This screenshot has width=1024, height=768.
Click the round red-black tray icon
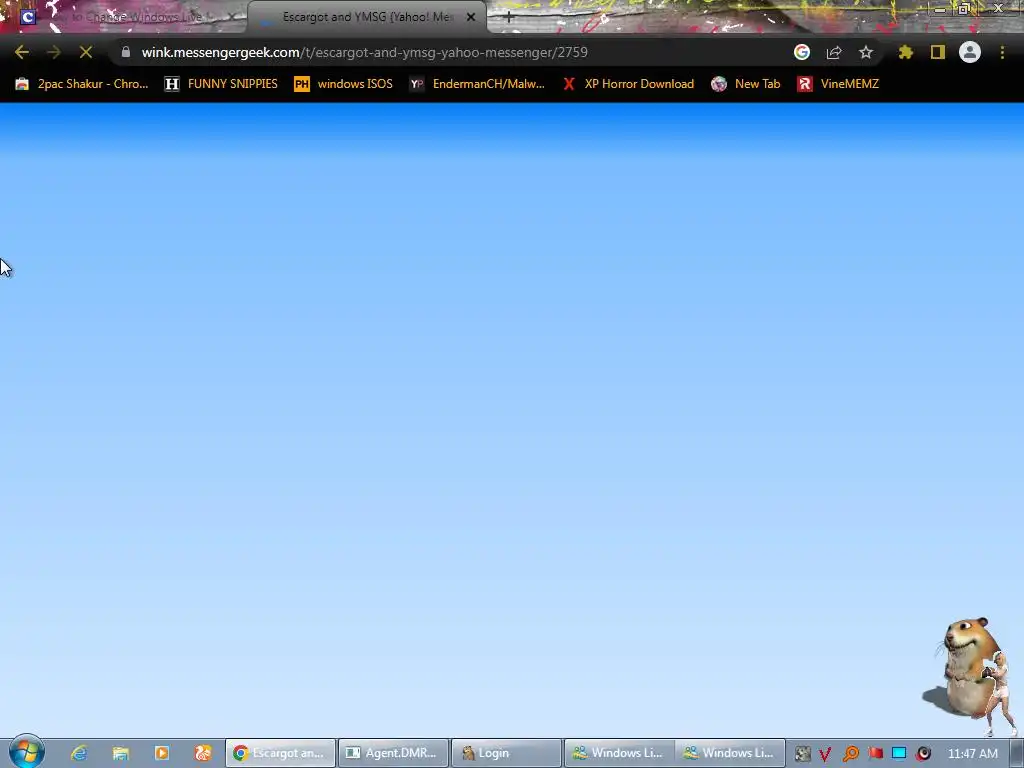tap(923, 754)
